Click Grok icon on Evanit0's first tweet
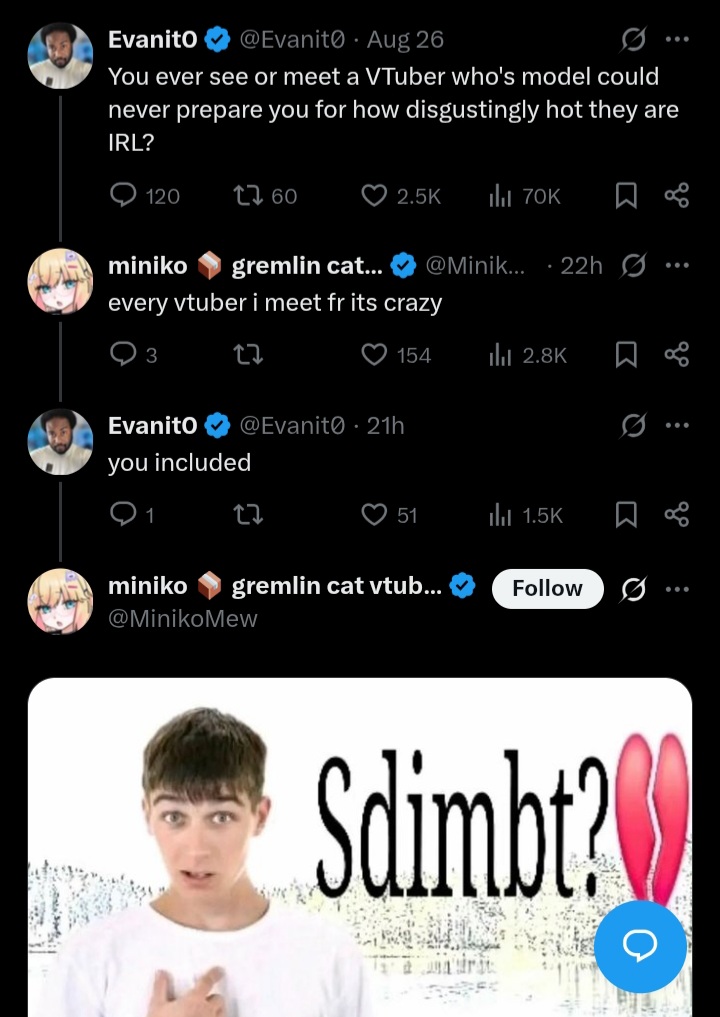 (x=632, y=40)
